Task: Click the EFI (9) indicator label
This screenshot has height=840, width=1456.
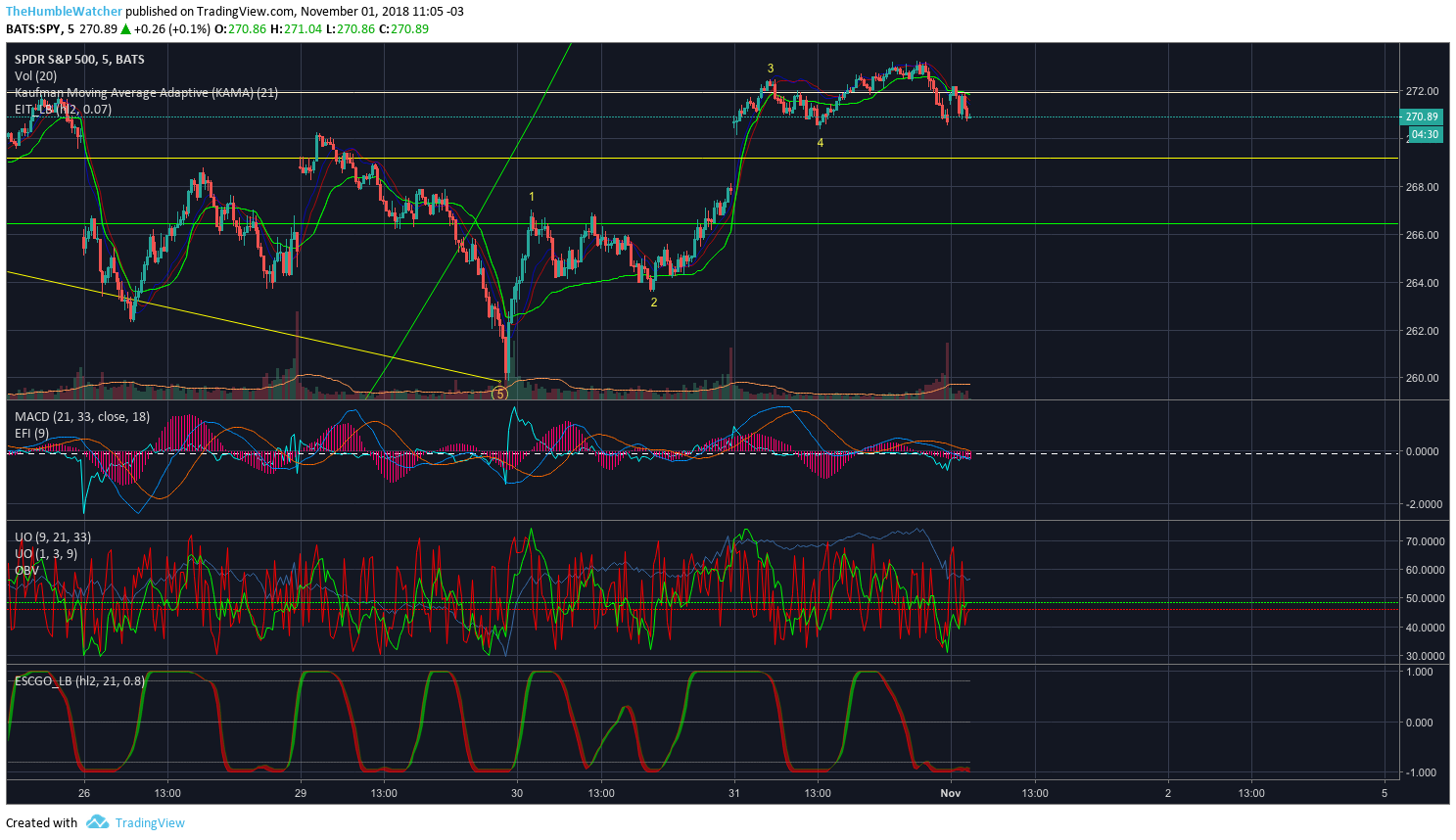Action: tap(31, 434)
